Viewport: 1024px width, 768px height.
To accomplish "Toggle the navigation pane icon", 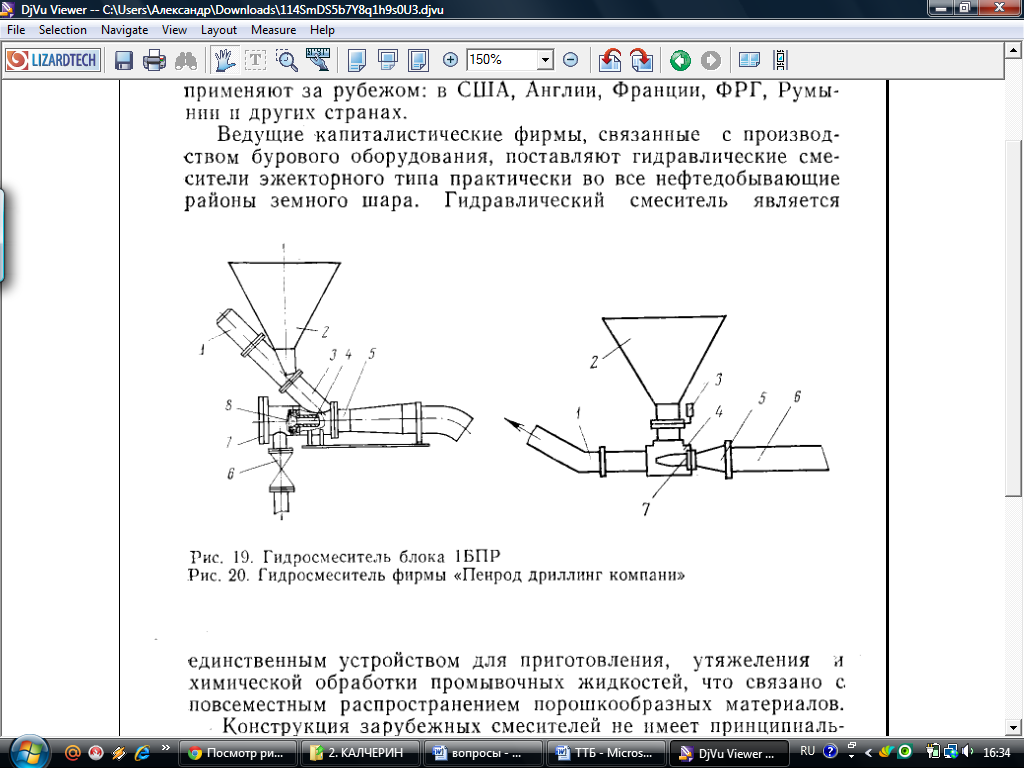I will coord(749,61).
